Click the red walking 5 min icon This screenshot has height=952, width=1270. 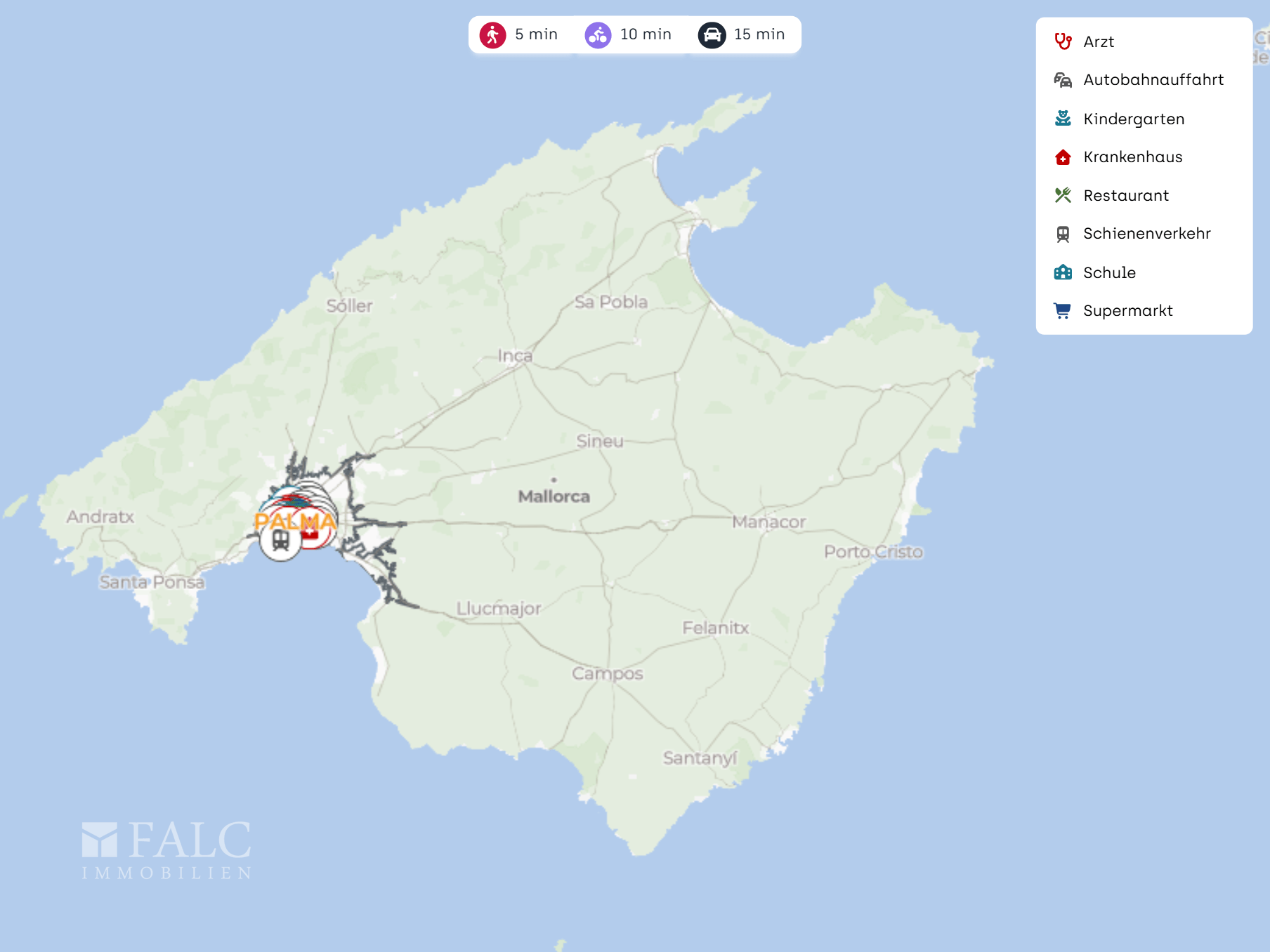(x=492, y=34)
